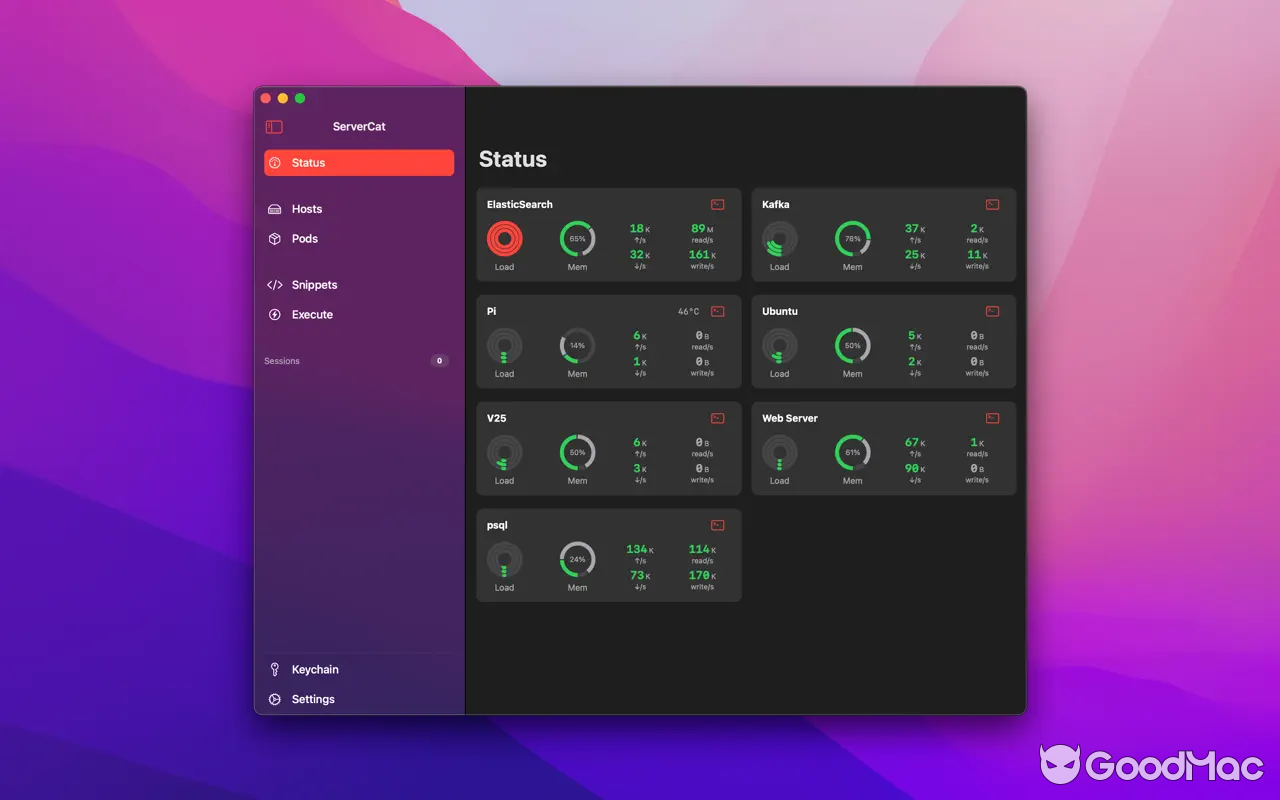Click the Sessions counter badge

(x=439, y=361)
